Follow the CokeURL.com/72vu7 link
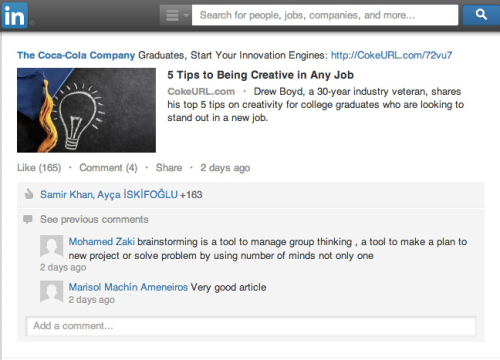Screen dimensions: 500x360 point(391,55)
